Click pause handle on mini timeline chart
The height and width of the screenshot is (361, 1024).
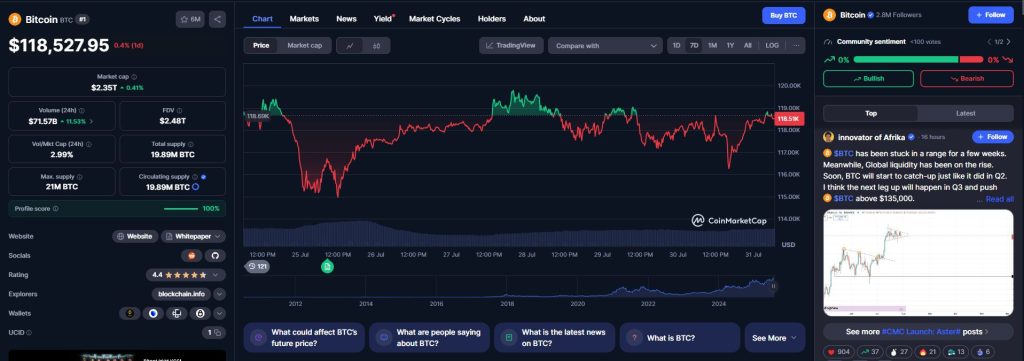pyautogui.click(x=773, y=285)
